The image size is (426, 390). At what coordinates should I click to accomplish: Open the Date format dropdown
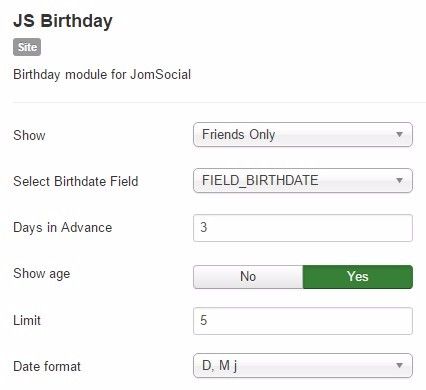click(303, 366)
